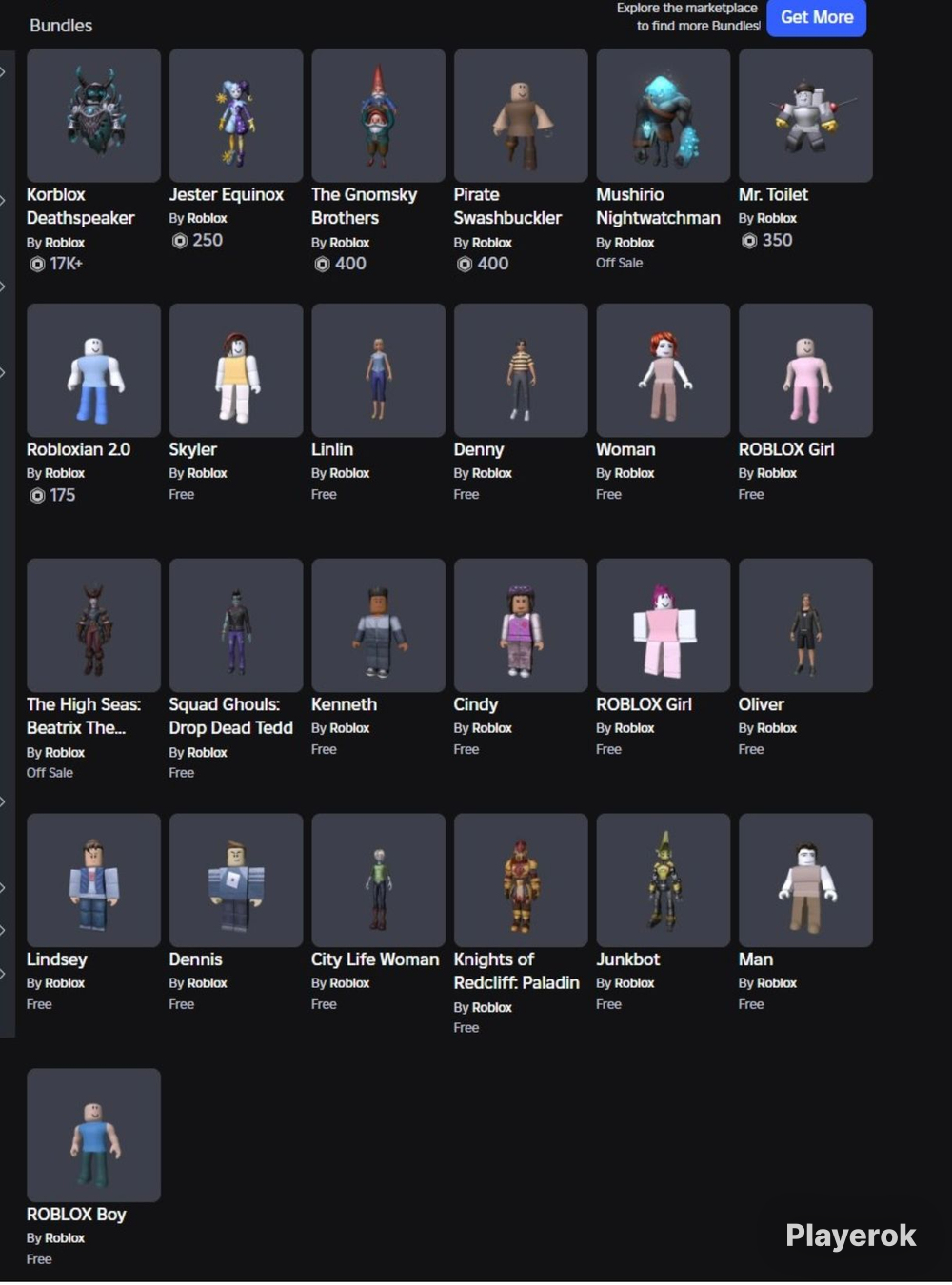The height and width of the screenshot is (1285, 952).
Task: Choose the Skyler bundle thumbnail
Action: point(236,370)
